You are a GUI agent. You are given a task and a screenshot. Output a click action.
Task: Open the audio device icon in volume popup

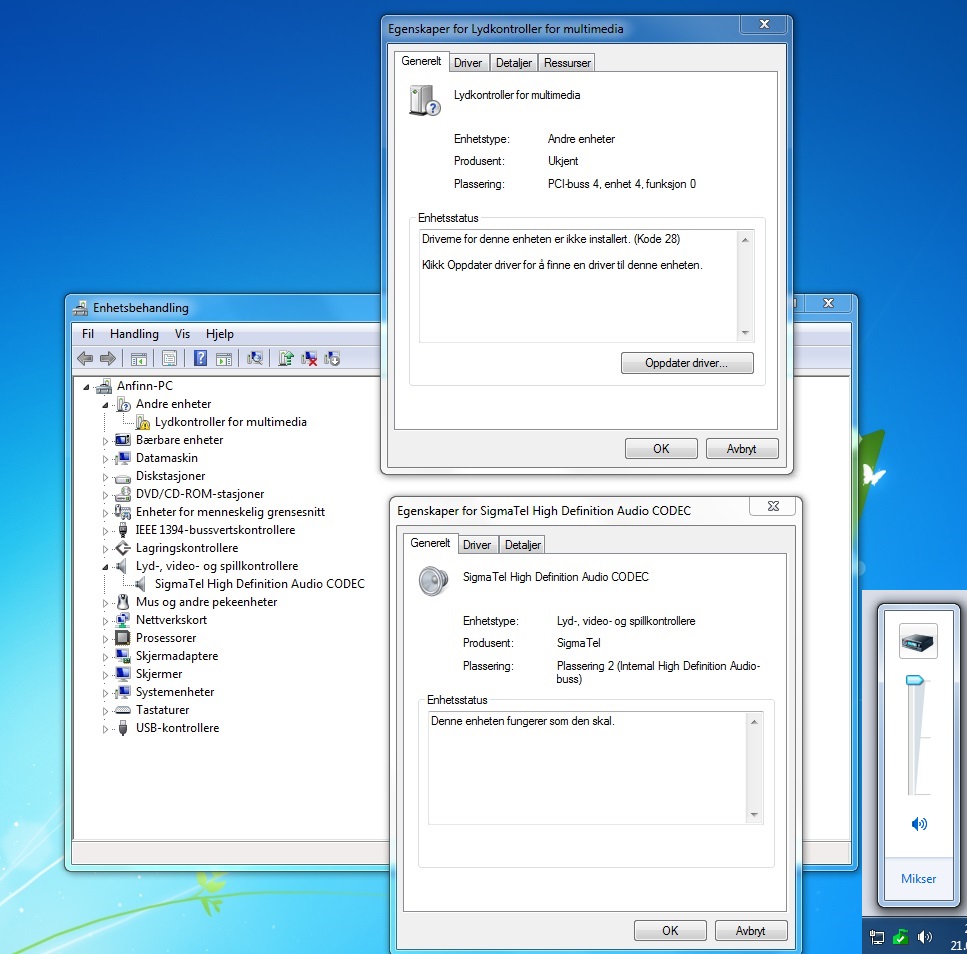[918, 642]
